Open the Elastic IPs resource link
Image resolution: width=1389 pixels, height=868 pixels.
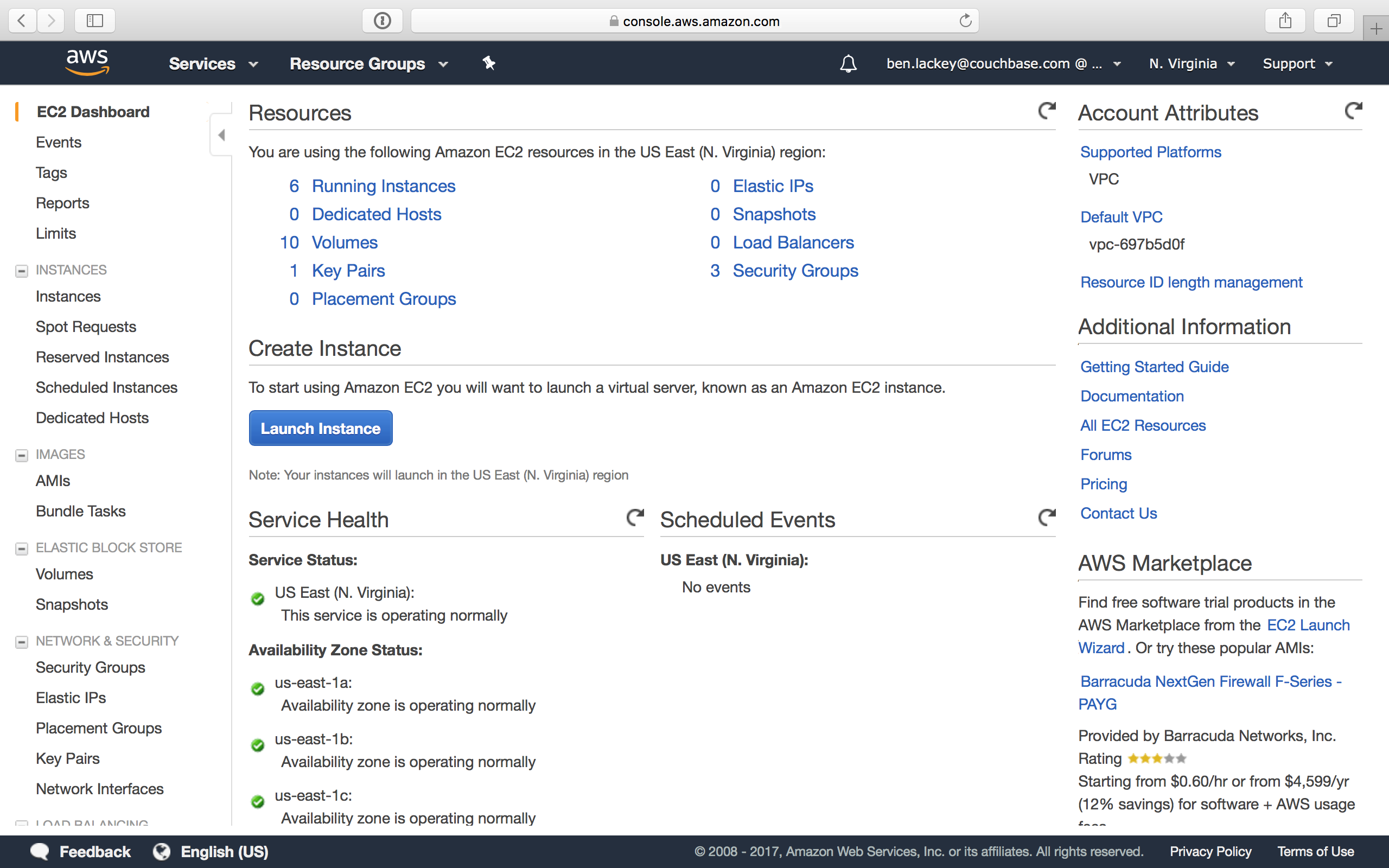tap(773, 186)
